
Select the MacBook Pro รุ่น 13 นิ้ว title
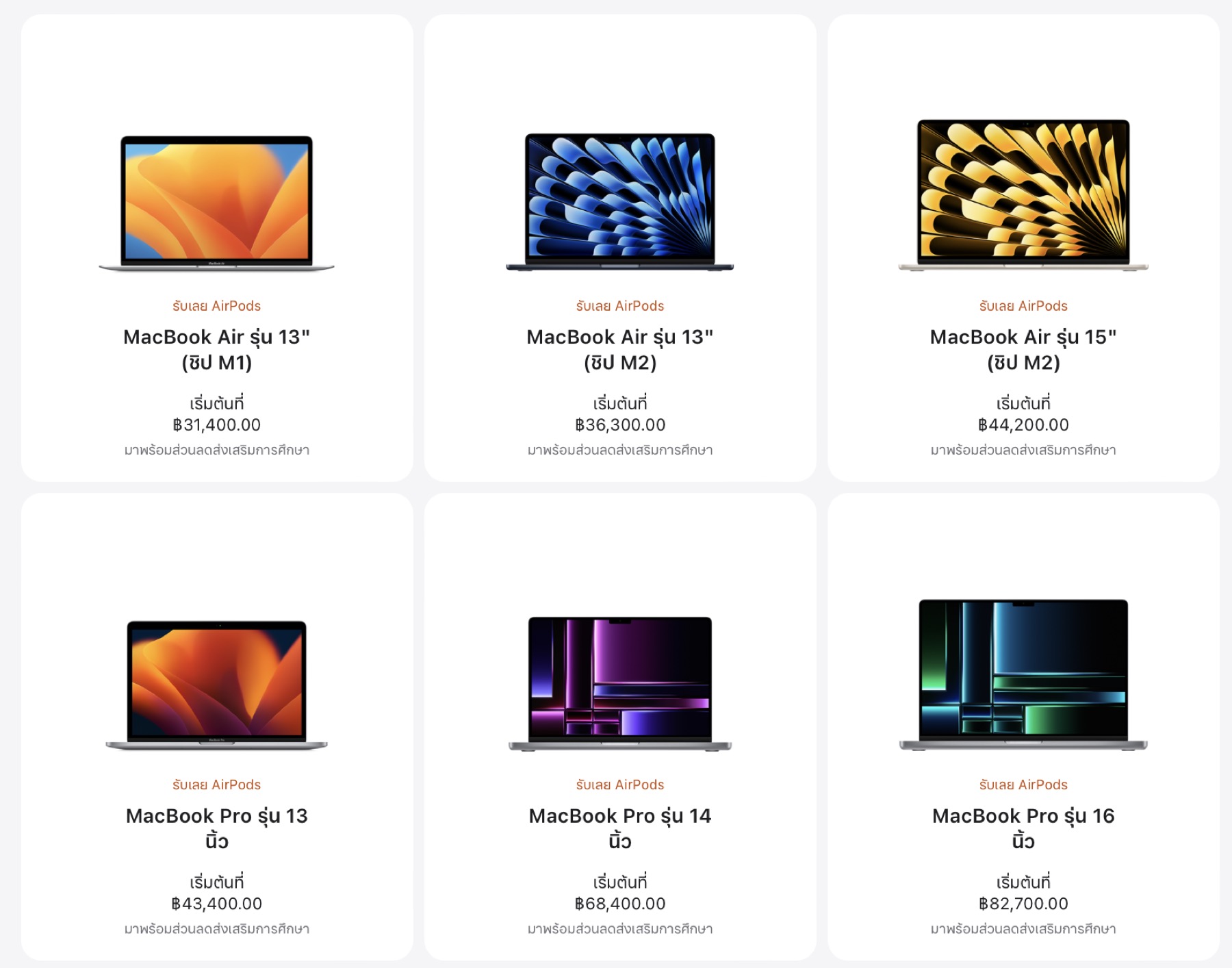216,828
